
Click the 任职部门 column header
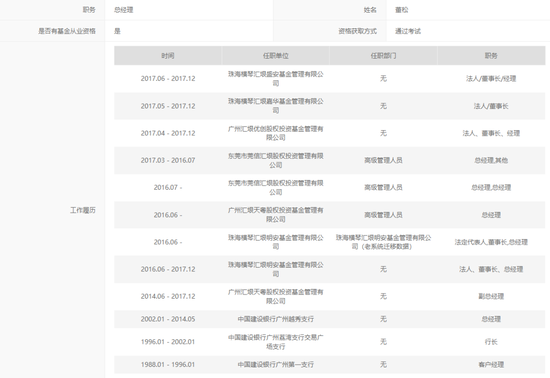pos(383,56)
